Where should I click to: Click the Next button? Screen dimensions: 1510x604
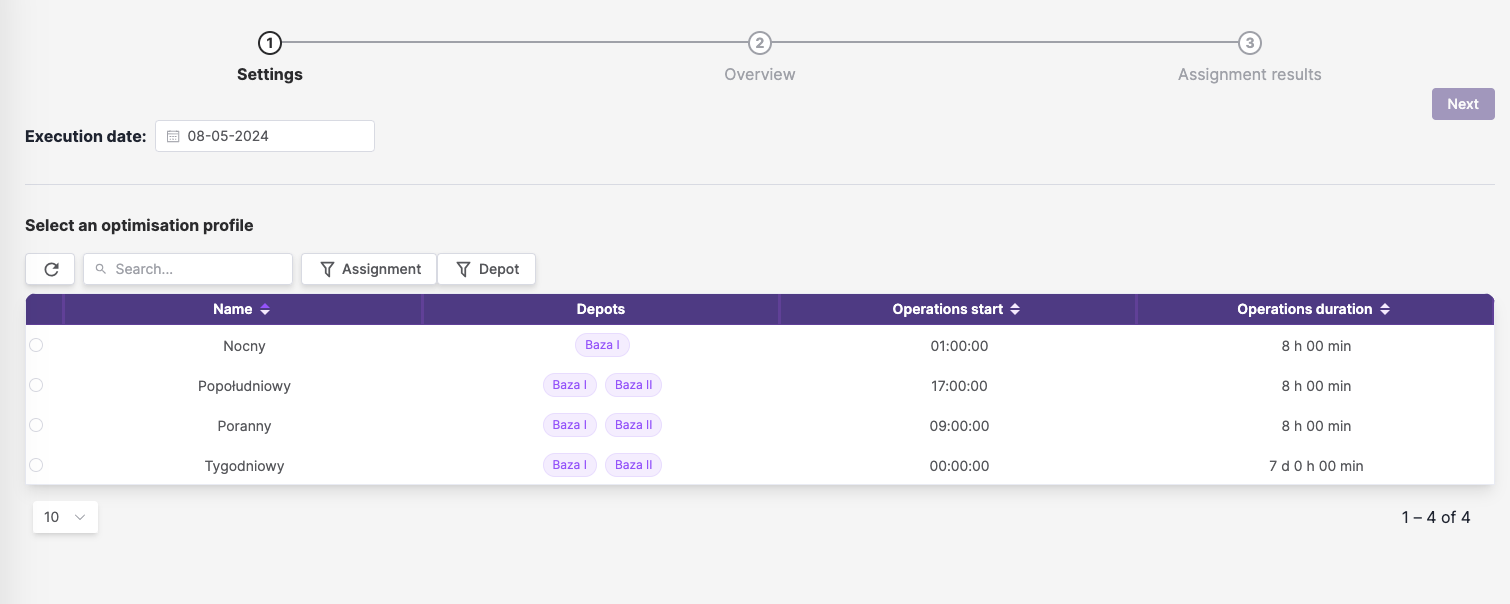pyautogui.click(x=1463, y=104)
